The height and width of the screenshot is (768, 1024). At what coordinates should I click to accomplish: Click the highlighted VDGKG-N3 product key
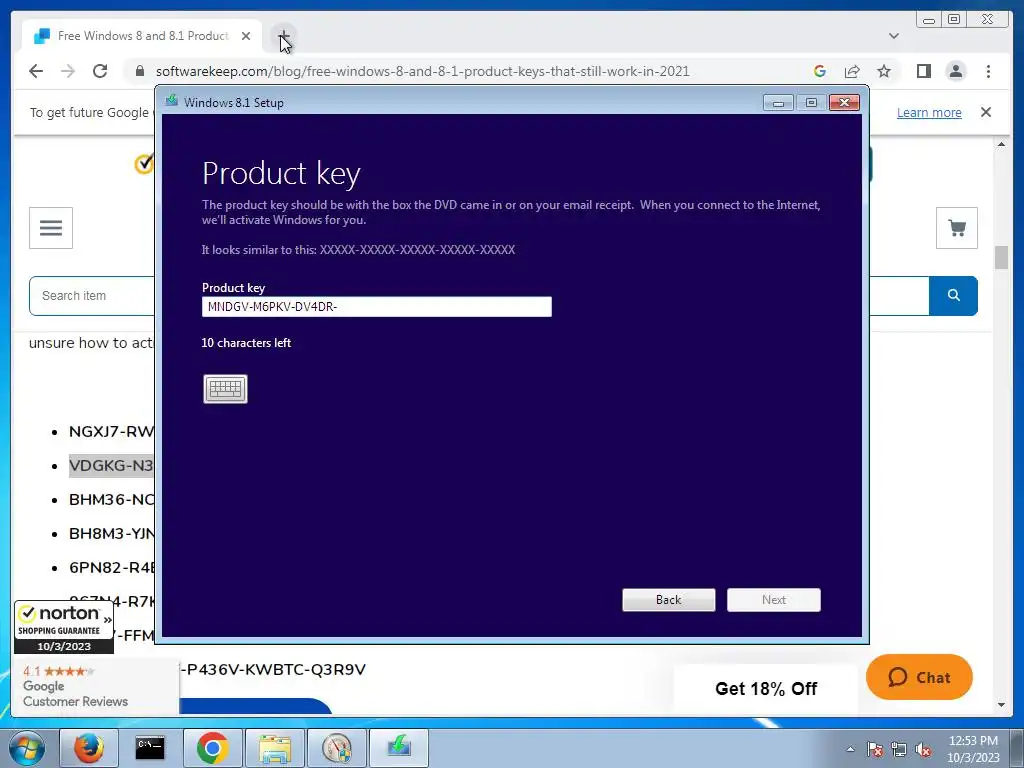111,466
